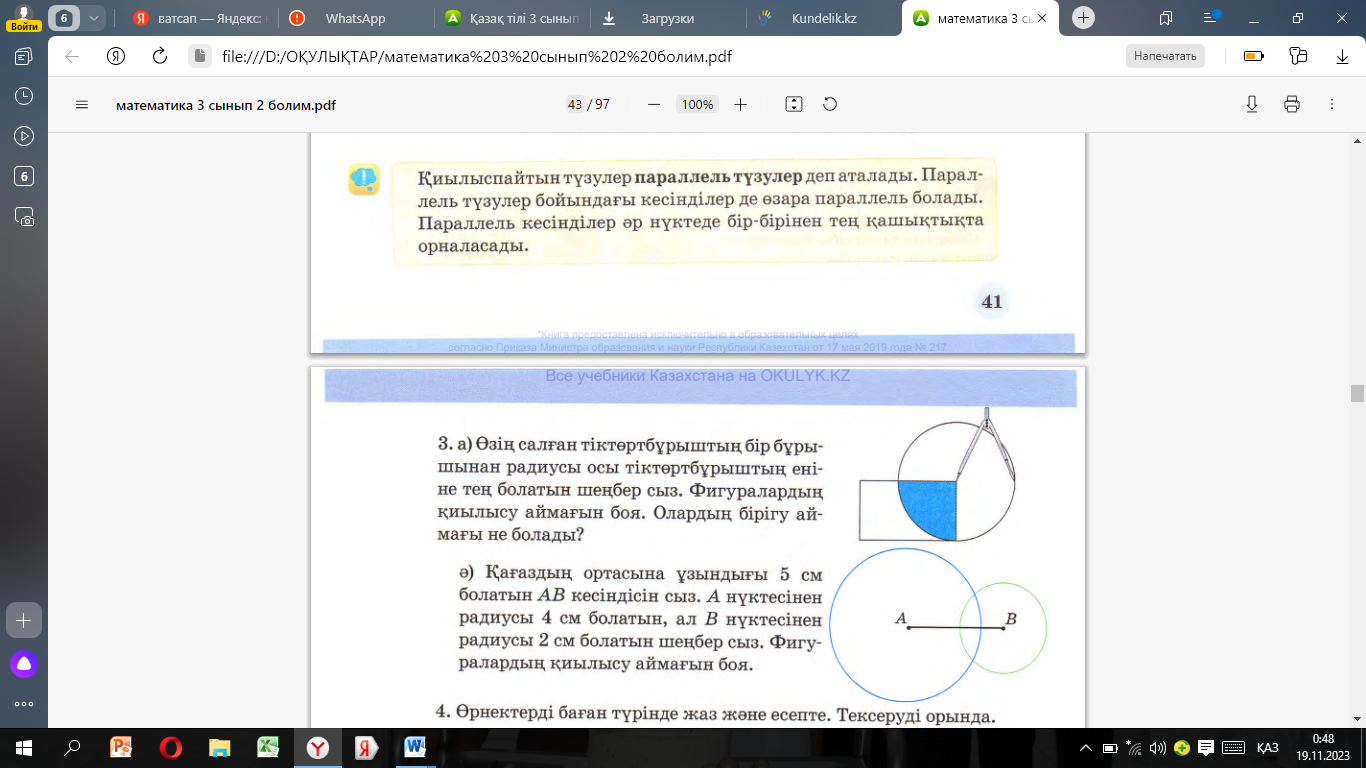Click the file info icon in address bar
This screenshot has height=768, width=1366.
coord(199,56)
